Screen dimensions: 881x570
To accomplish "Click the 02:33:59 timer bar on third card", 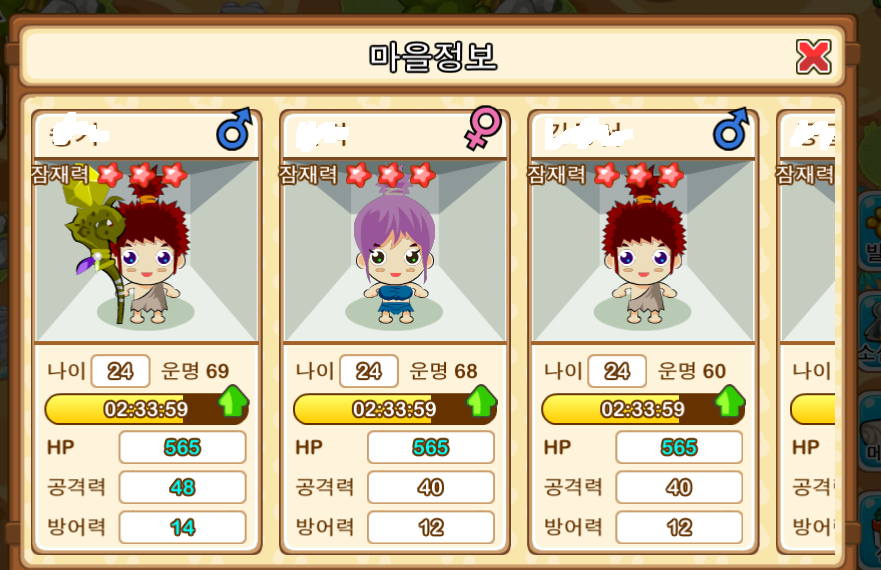I will [643, 409].
